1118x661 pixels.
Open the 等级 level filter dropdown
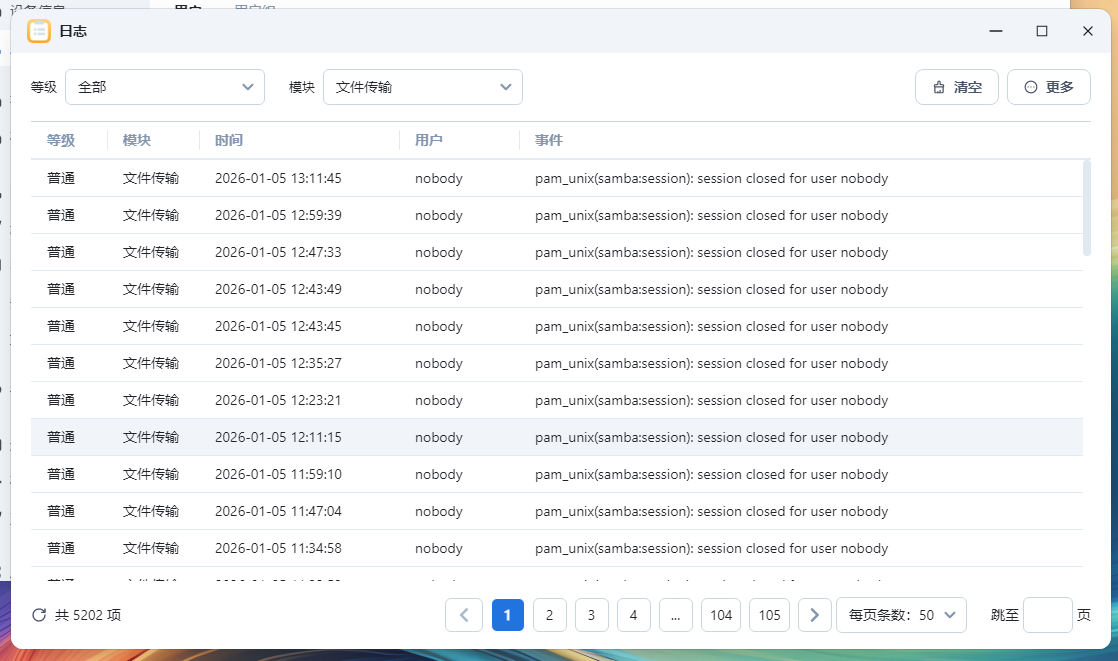165,87
